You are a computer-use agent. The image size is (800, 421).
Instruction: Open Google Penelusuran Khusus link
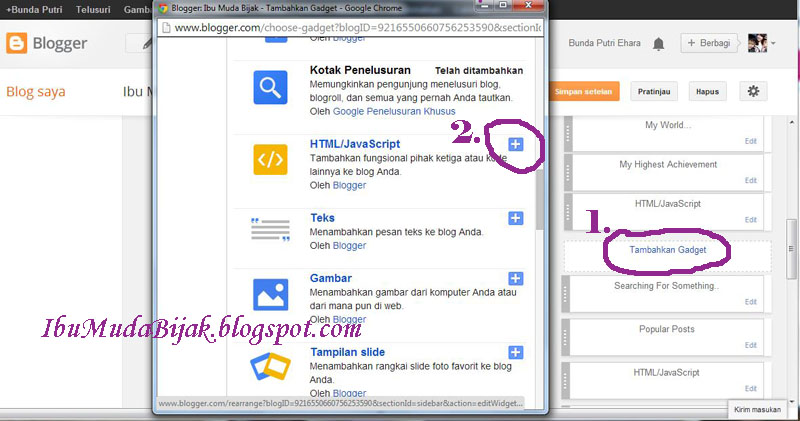click(x=394, y=111)
